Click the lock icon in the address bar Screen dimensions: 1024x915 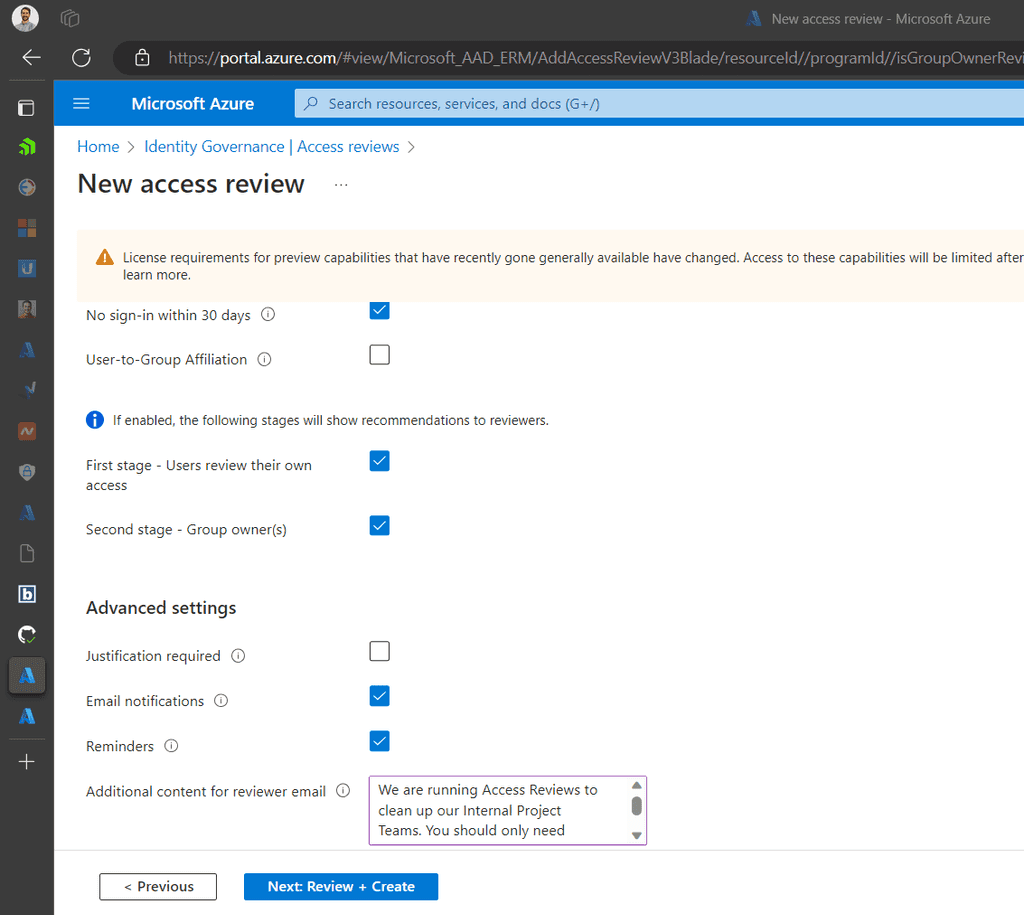[142, 57]
